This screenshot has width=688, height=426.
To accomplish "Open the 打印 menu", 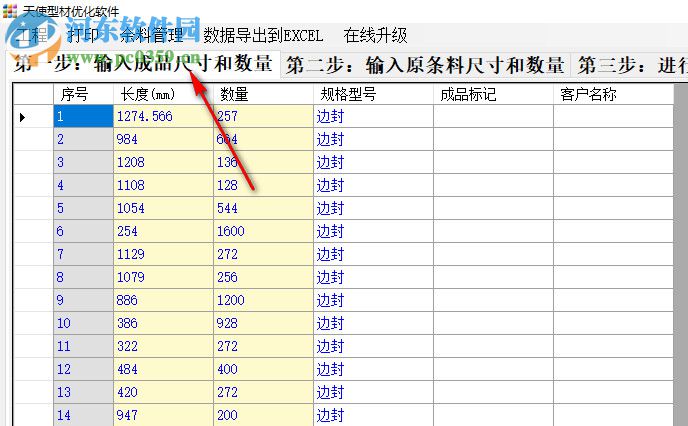I will click(x=83, y=35).
